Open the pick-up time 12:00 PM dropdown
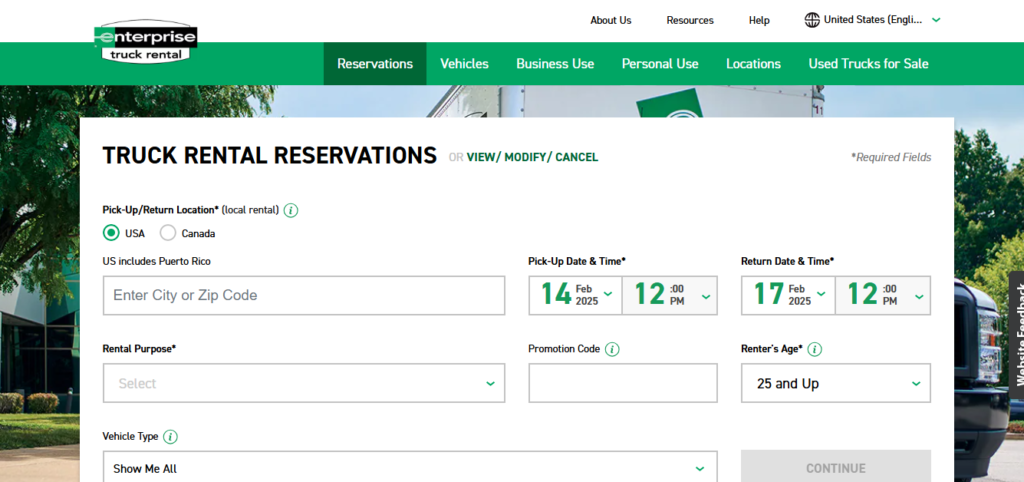1024x482 pixels. point(669,295)
